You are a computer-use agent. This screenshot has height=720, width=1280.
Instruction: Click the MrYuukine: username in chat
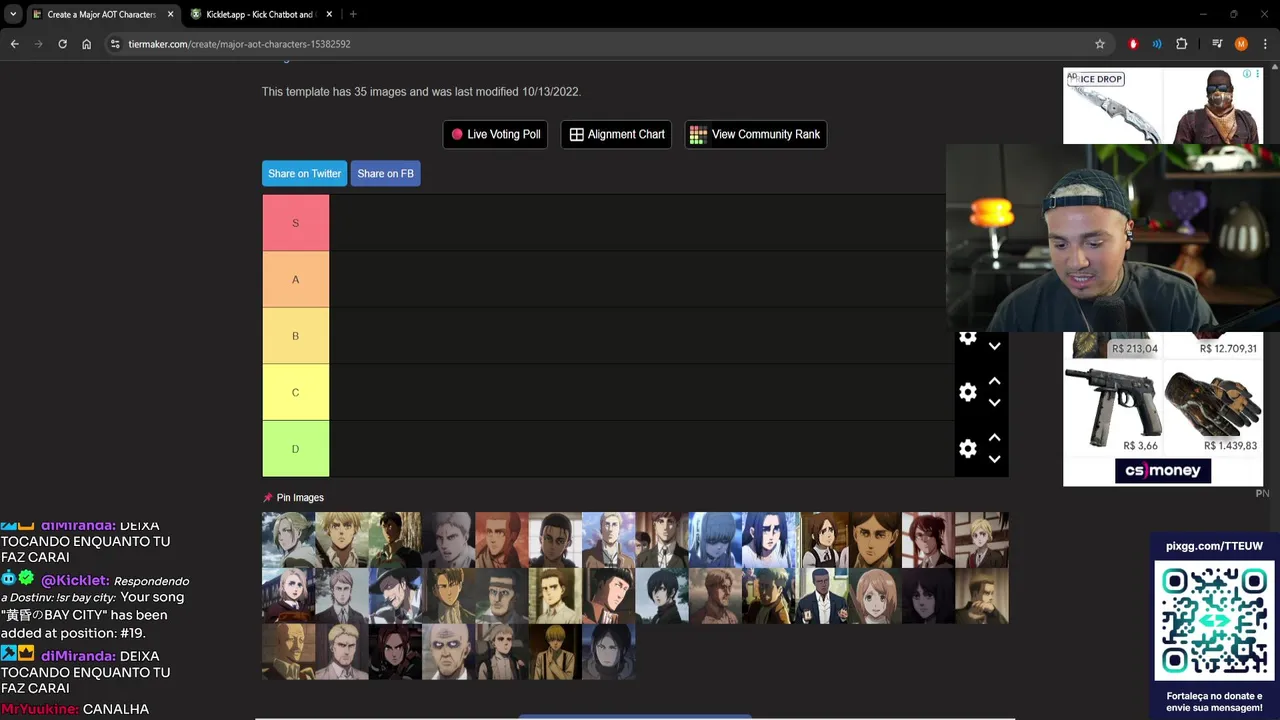[x=40, y=709]
